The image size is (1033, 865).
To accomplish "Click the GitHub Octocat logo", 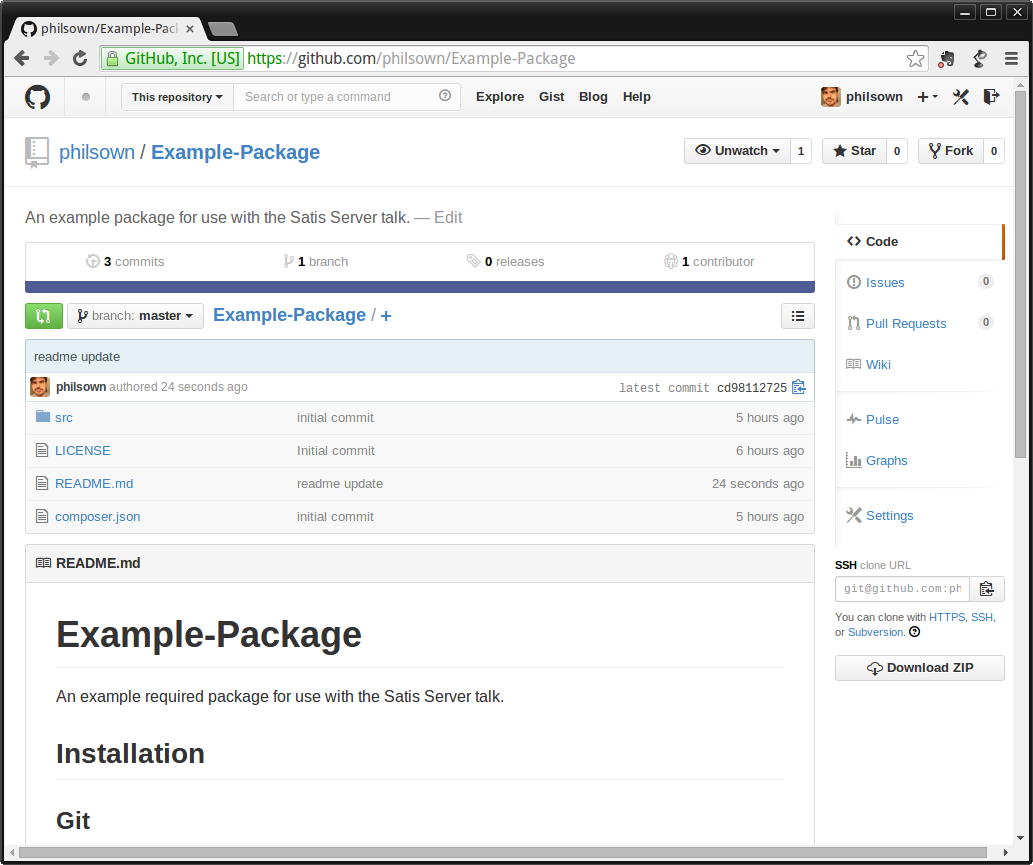I will (38, 97).
